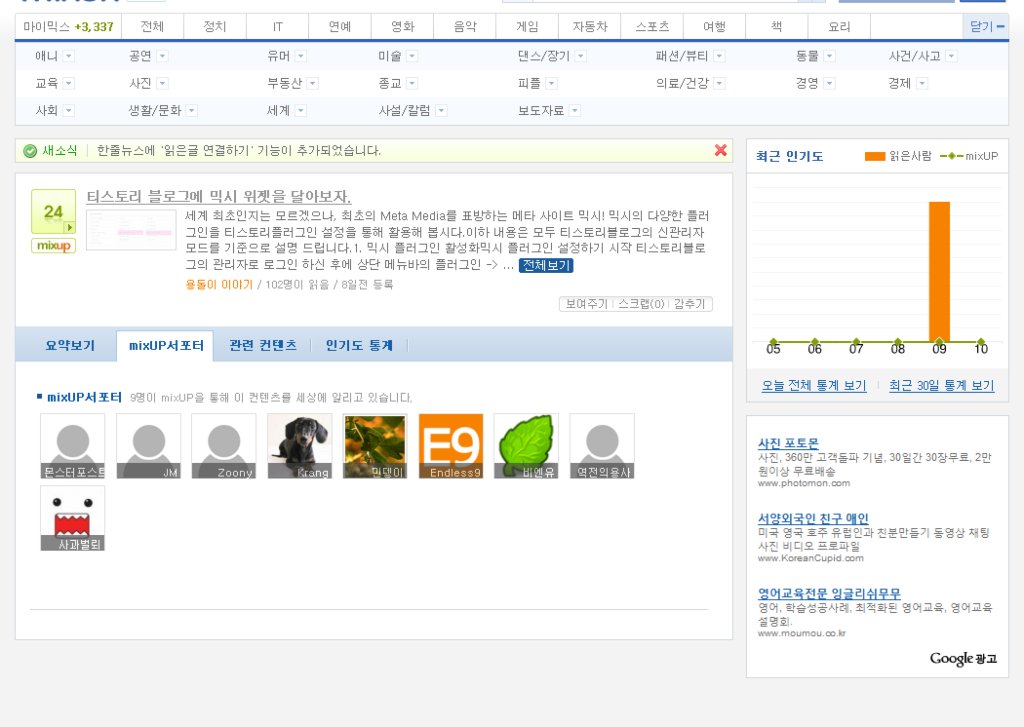1024x727 pixels.
Task: Go to the IT tab
Action: point(278,27)
